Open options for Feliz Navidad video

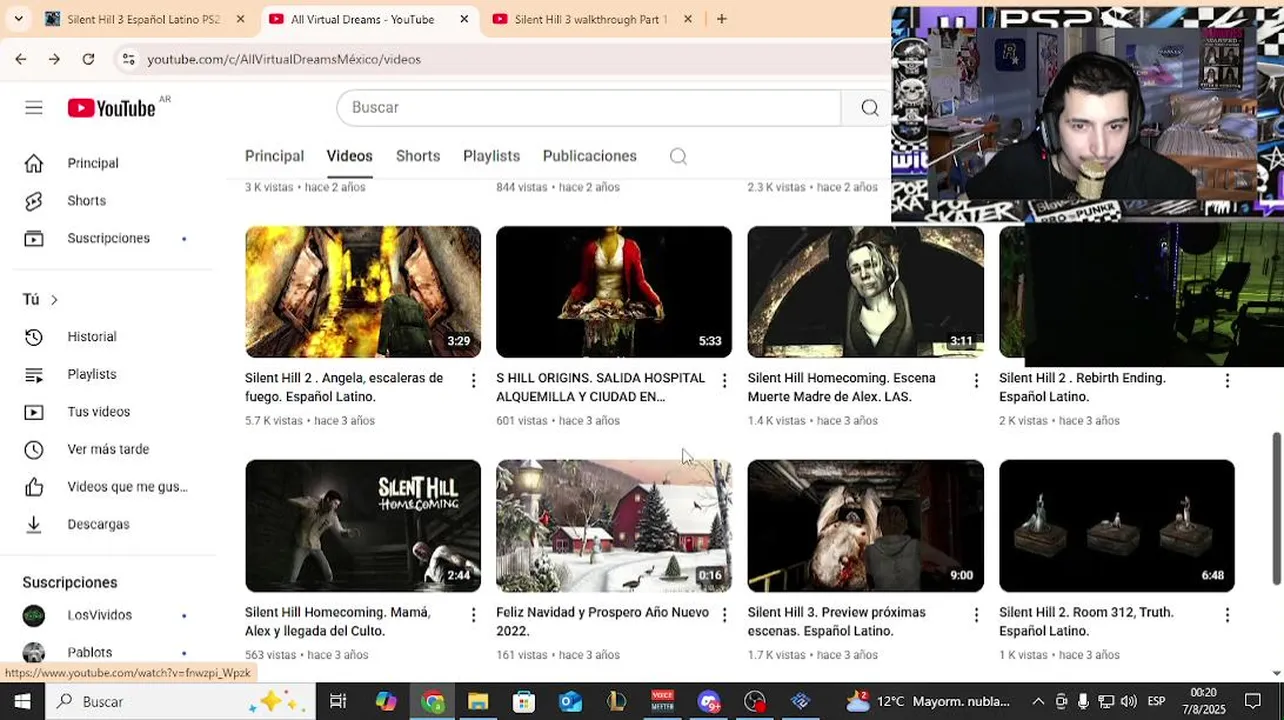point(724,614)
